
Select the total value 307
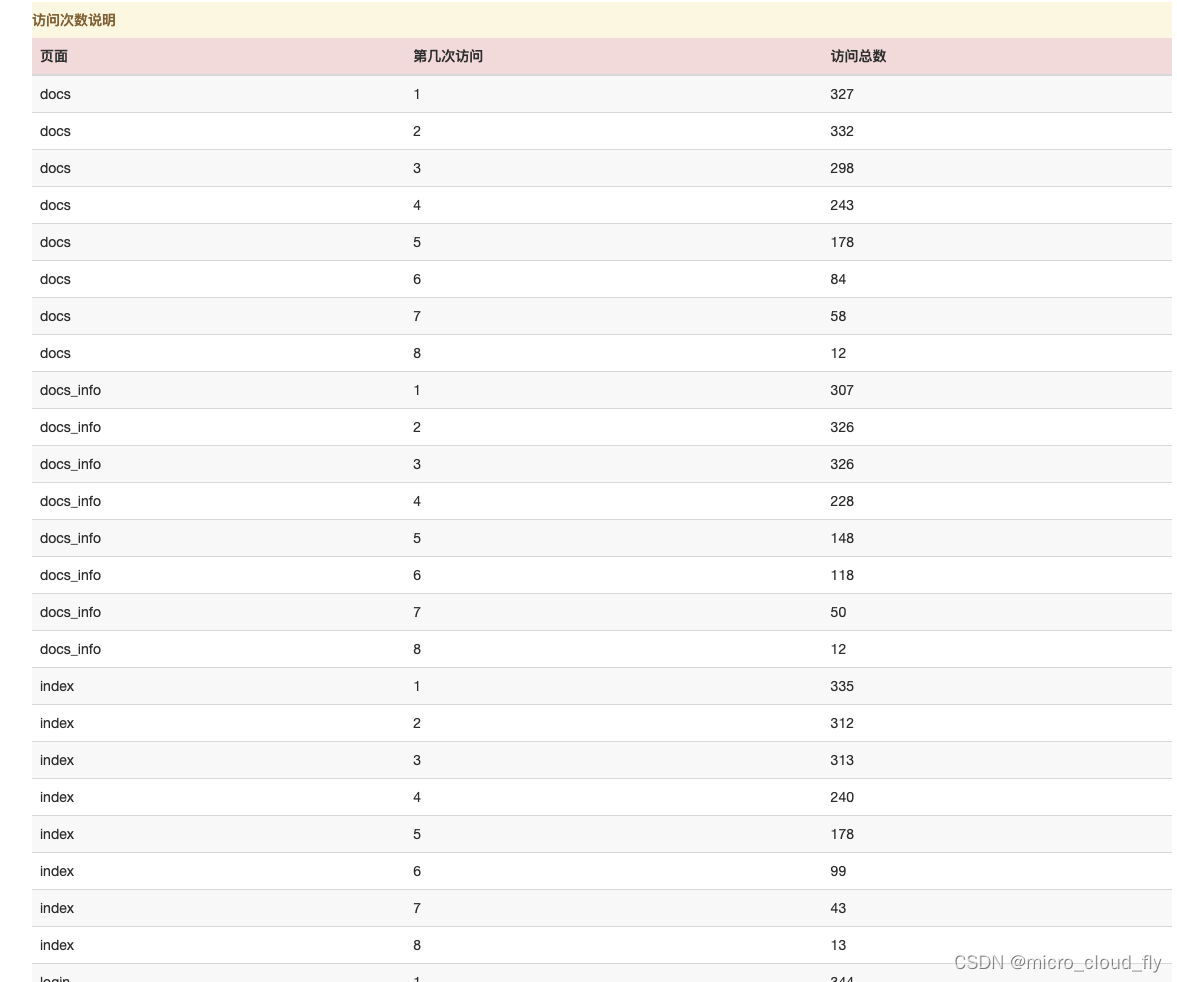coord(841,390)
